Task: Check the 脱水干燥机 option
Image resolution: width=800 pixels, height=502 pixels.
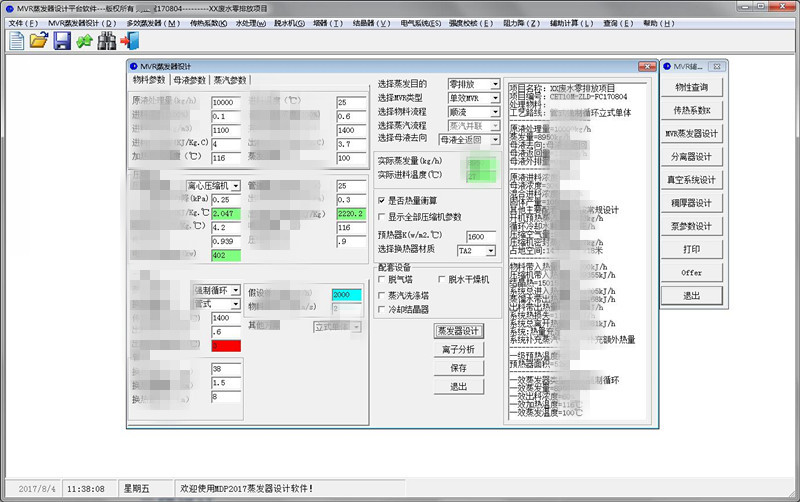Action: (441, 280)
